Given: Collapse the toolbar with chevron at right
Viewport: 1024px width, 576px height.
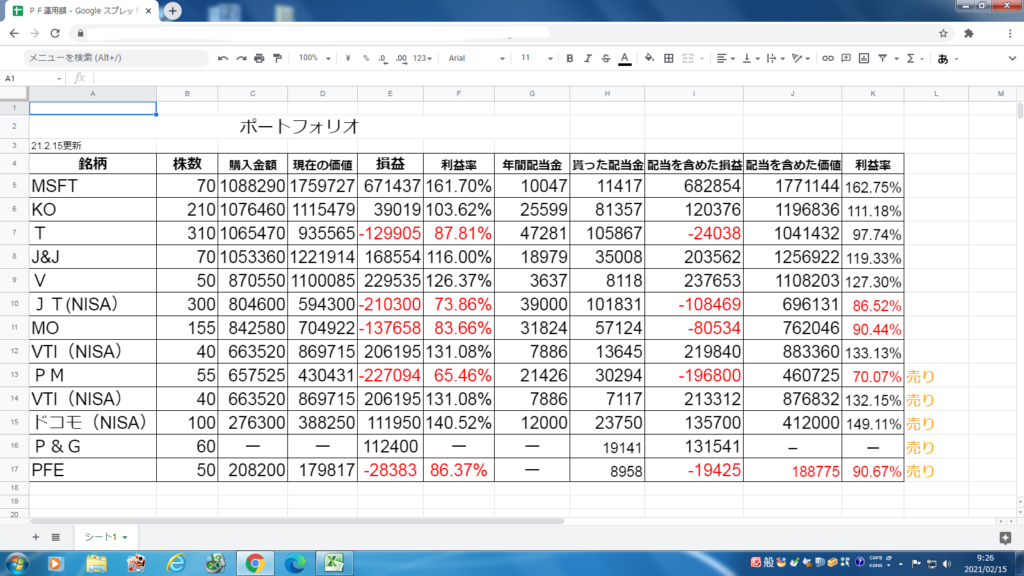Looking at the screenshot, I should 1012,58.
